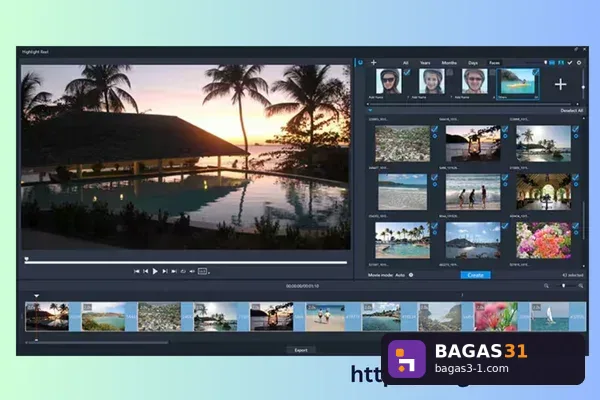This screenshot has height=400, width=600.
Task: Click the timeline horizontal scrollbar
Action: [x=97, y=342]
